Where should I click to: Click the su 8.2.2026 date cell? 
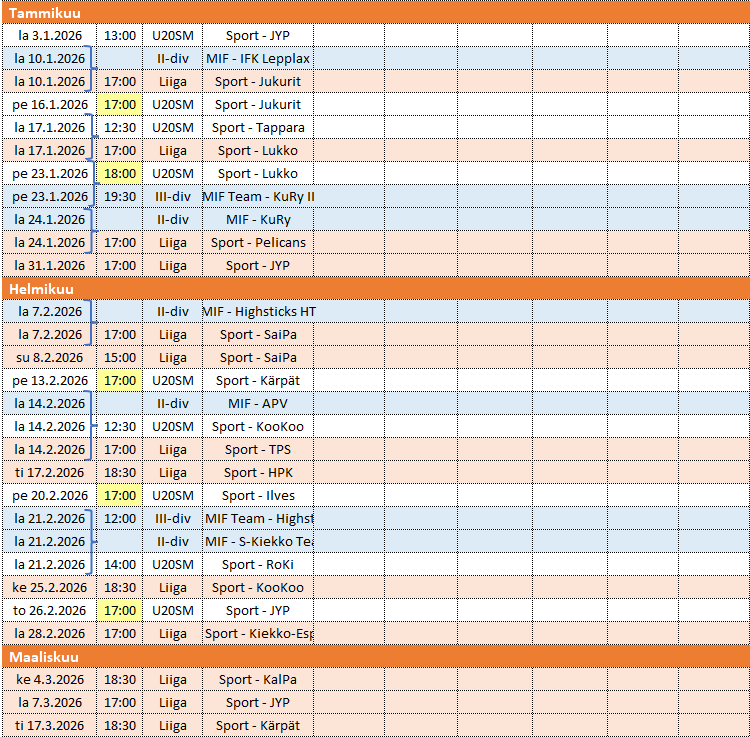[x=50, y=357]
